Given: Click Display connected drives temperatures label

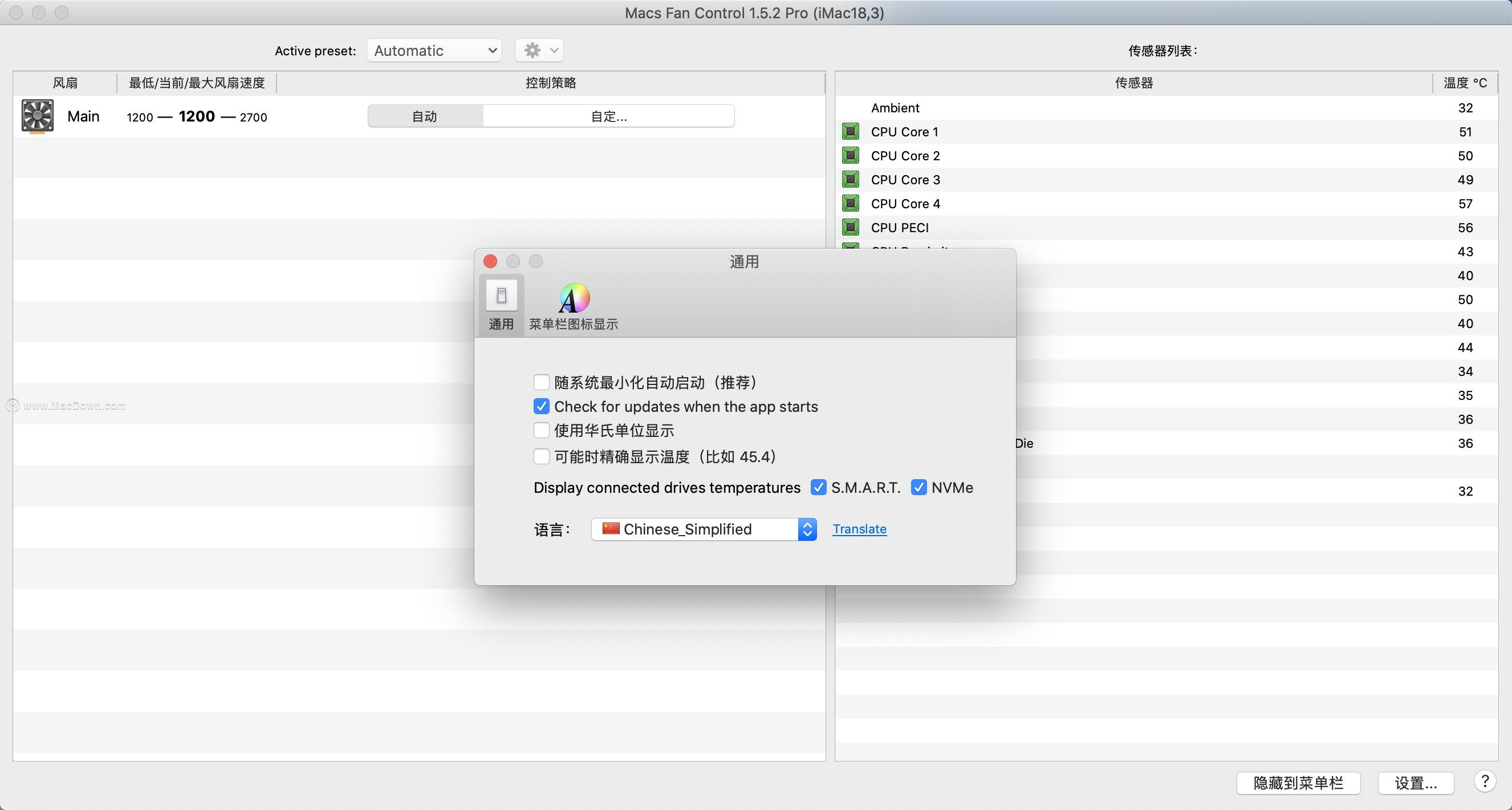Looking at the screenshot, I should [667, 488].
